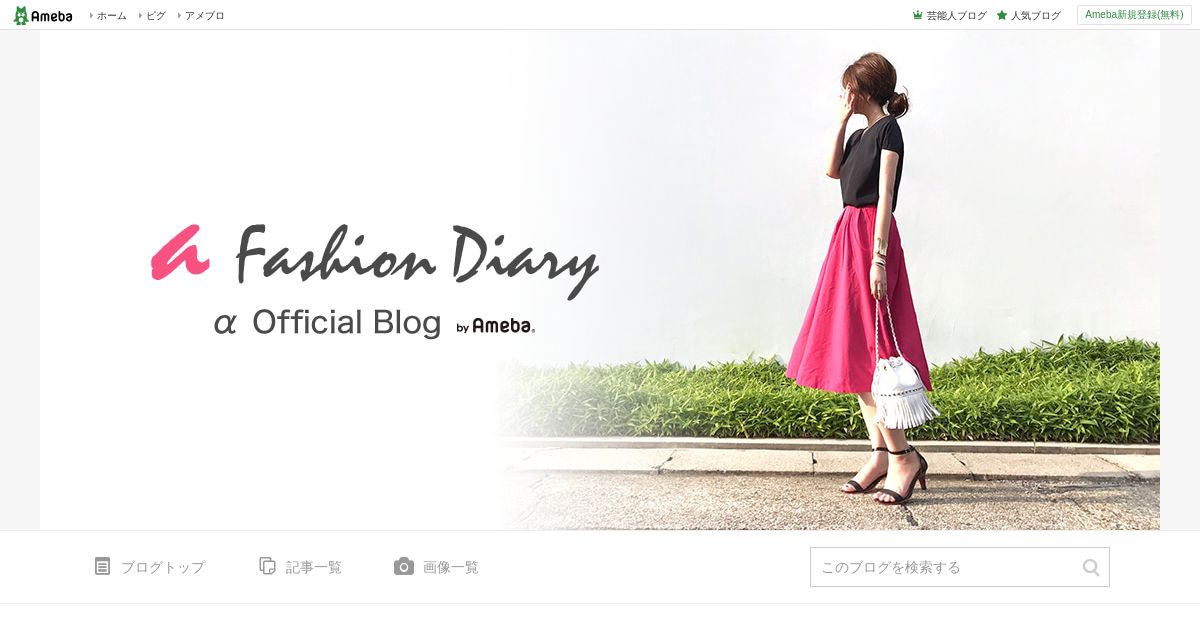Screen dimensions: 1200x630
Task: Click the Fashion Diary blog title
Action: pyautogui.click(x=417, y=258)
